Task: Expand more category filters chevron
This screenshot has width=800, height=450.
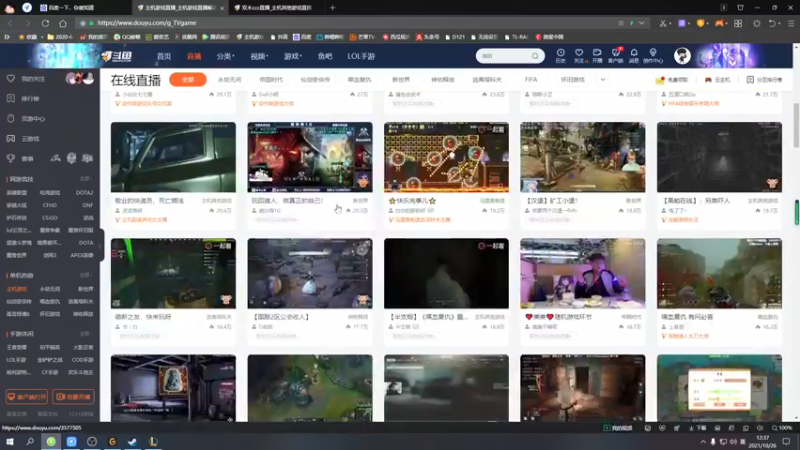Action: 603,80
